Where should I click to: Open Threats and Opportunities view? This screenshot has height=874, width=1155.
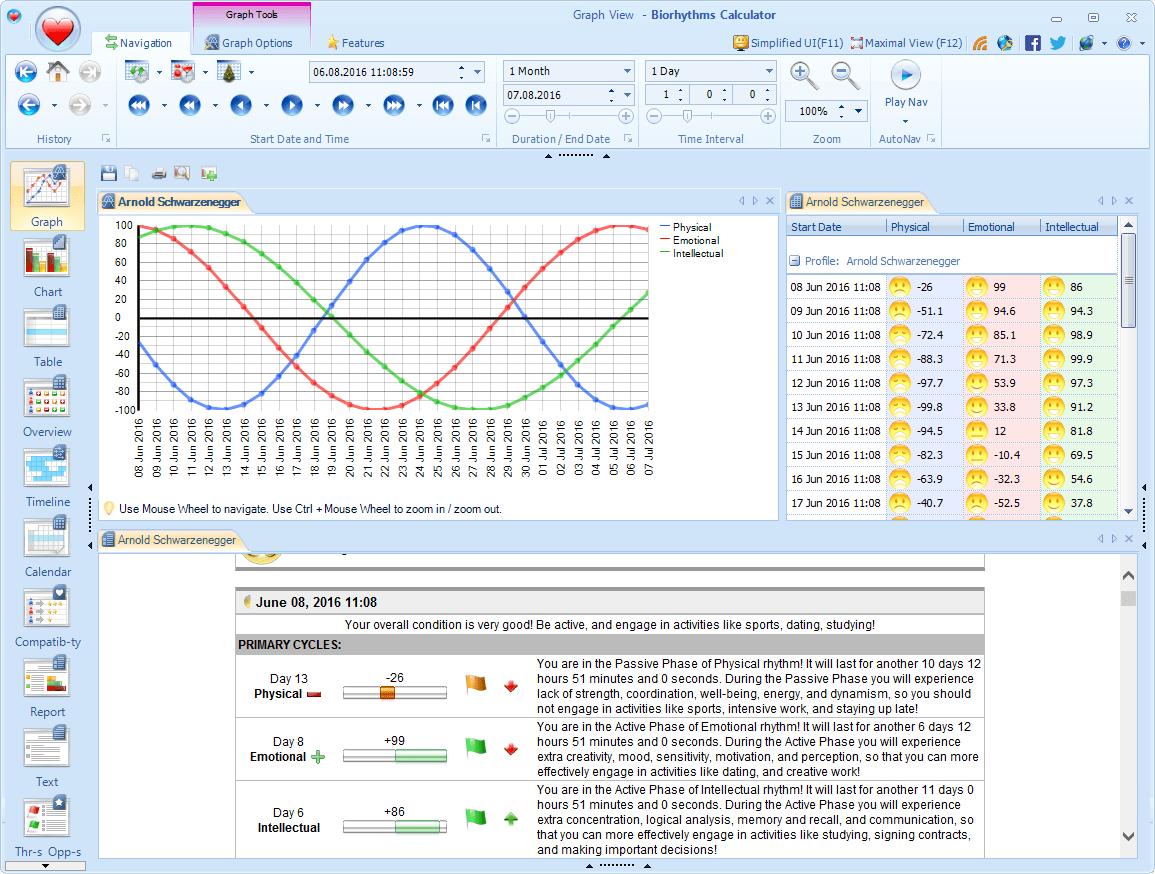tap(47, 826)
